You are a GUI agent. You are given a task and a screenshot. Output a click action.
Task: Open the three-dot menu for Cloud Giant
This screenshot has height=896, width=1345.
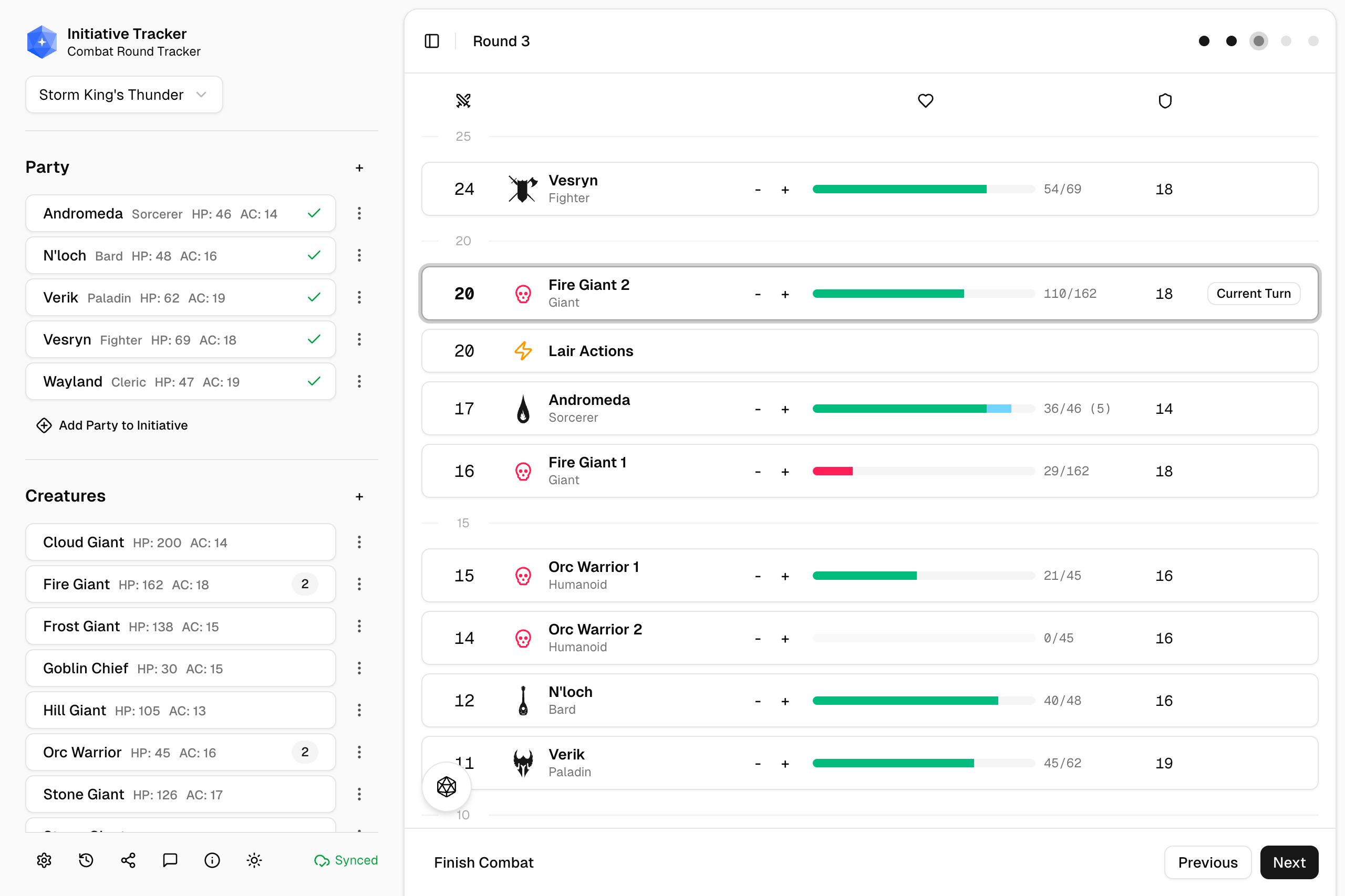(359, 541)
